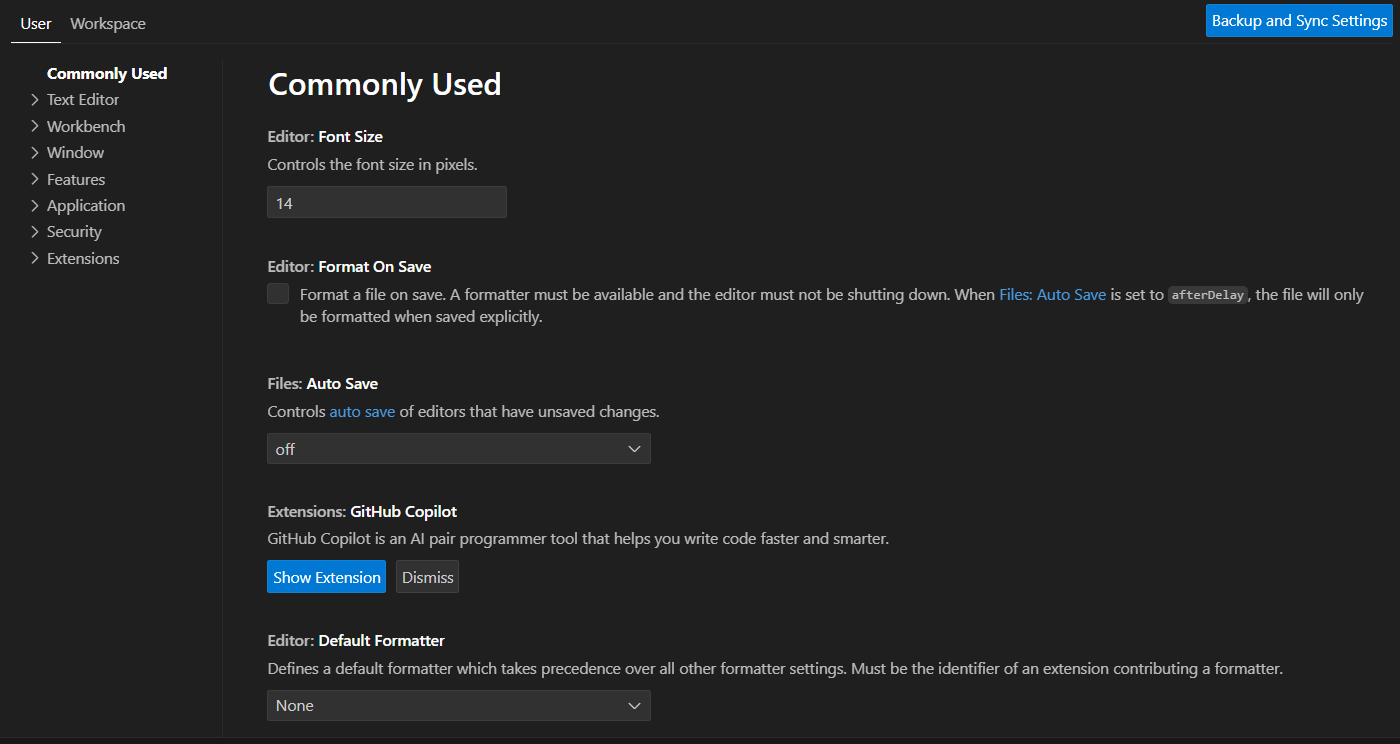Open the Text Editor settings category
Image resolution: width=1400 pixels, height=744 pixels.
pyautogui.click(x=83, y=99)
